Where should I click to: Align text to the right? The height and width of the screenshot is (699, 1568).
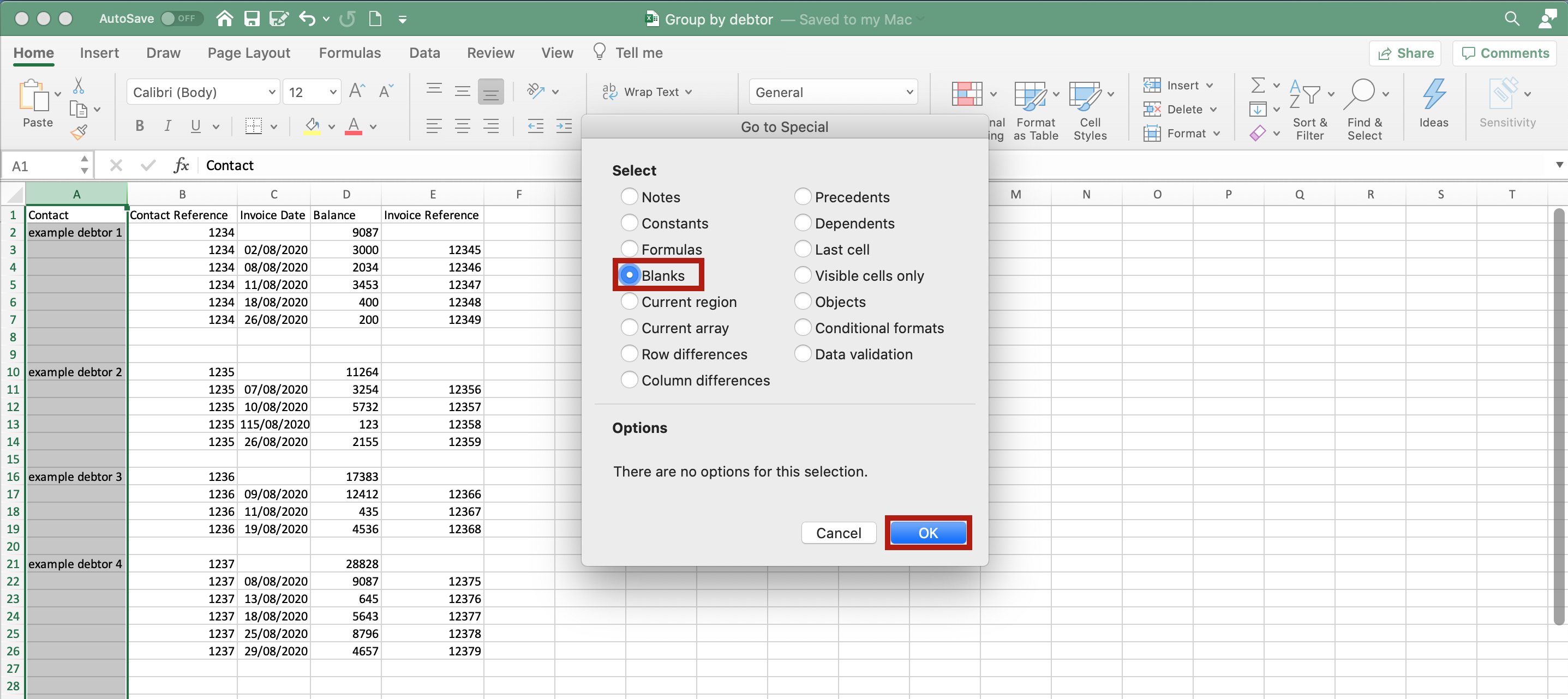(490, 126)
